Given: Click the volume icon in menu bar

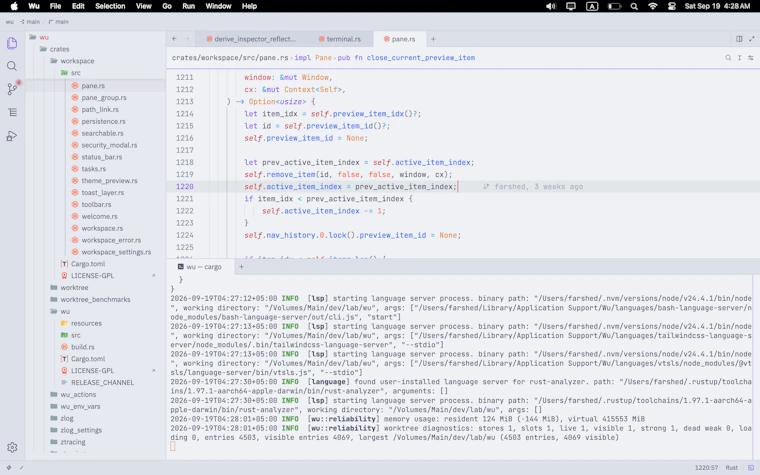Looking at the screenshot, I should click(551, 6).
